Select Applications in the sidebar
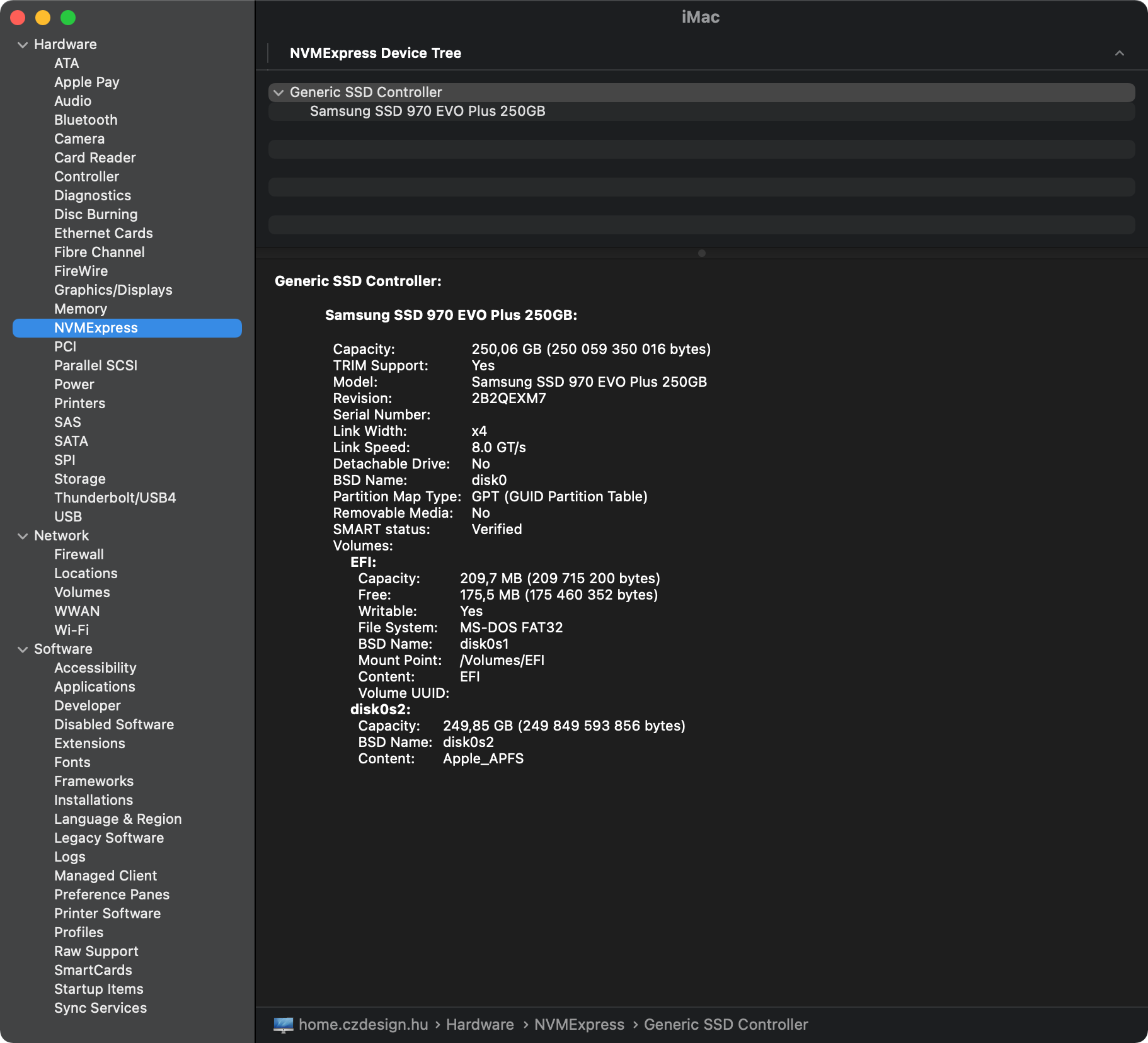Image resolution: width=1148 pixels, height=1043 pixels. [x=95, y=687]
